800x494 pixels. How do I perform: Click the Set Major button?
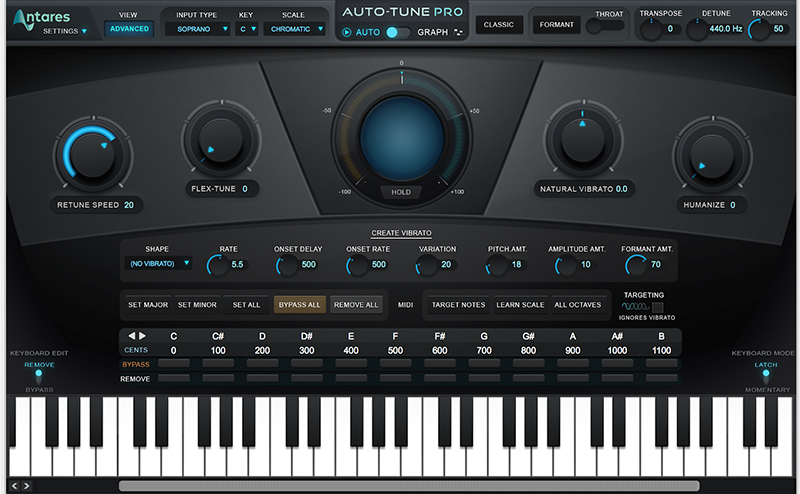coord(147,305)
